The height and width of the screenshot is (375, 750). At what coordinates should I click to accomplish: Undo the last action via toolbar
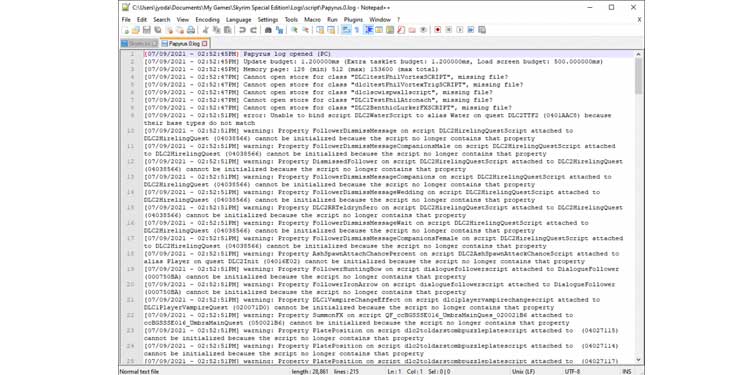tap(242, 30)
